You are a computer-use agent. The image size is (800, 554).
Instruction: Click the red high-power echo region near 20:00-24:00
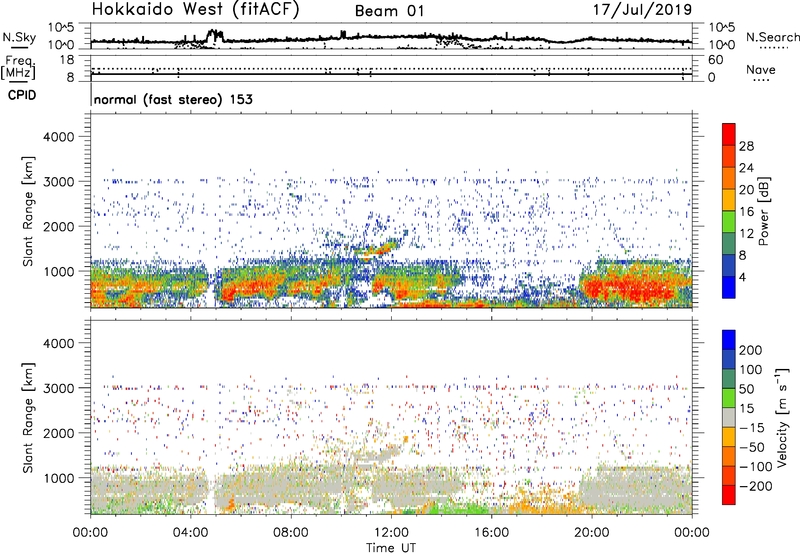[633, 288]
